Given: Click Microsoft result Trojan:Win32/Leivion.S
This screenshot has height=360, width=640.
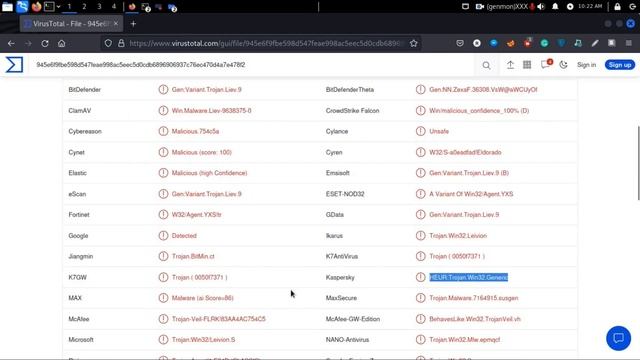Looking at the screenshot, I should pyautogui.click(x=203, y=340).
